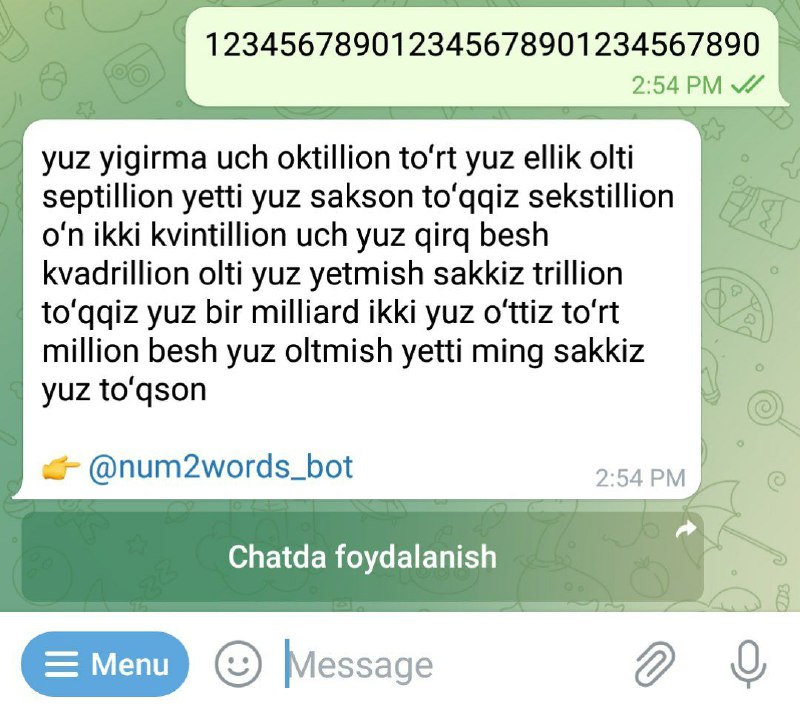The width and height of the screenshot is (800, 713).
Task: Click the word 'kvadrillion' in the reply
Action: pyautogui.click(x=115, y=274)
